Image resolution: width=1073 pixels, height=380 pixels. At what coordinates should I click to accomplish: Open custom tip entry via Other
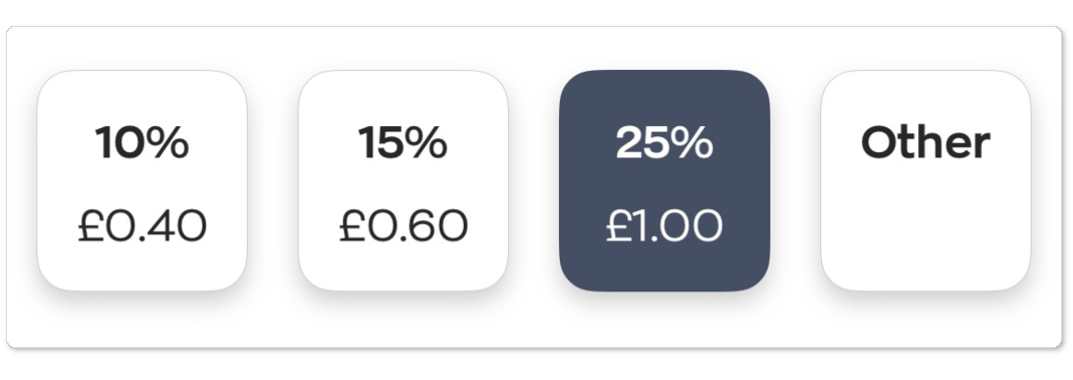[x=926, y=181]
